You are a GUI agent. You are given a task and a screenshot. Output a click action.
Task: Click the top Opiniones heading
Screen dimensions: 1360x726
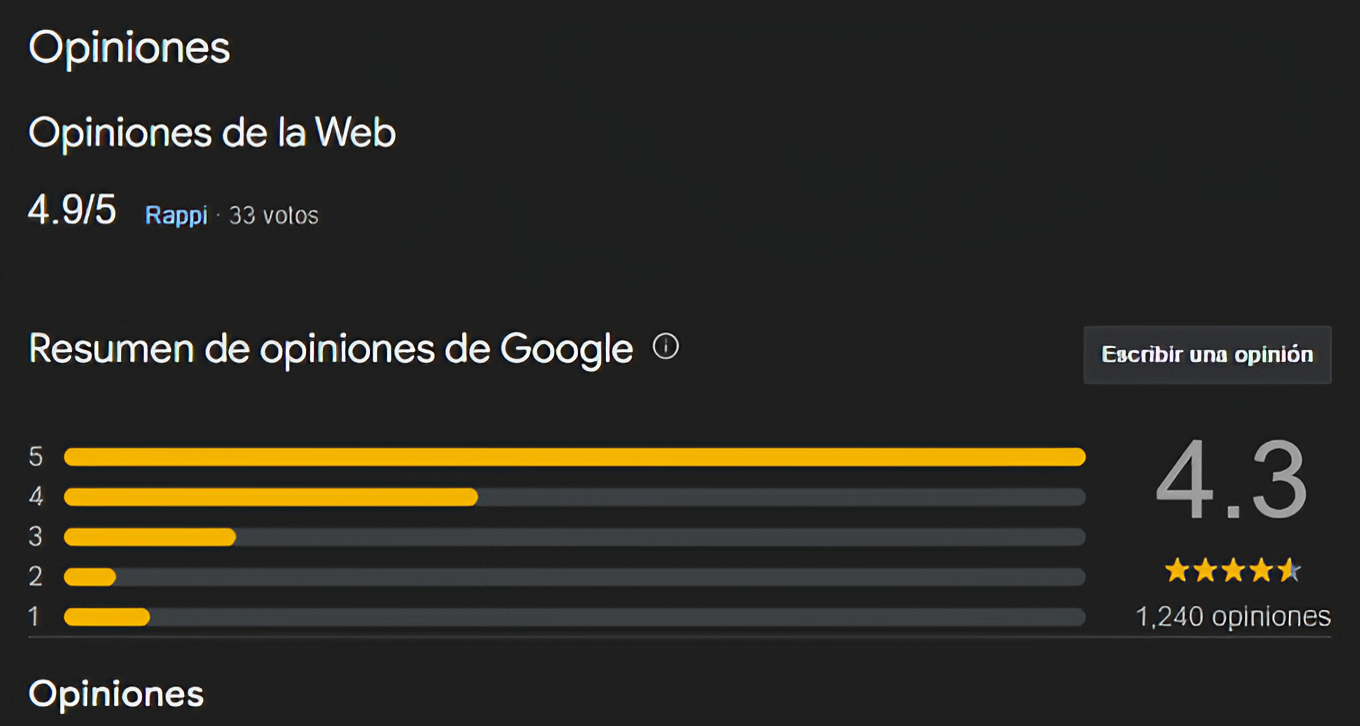pos(129,48)
